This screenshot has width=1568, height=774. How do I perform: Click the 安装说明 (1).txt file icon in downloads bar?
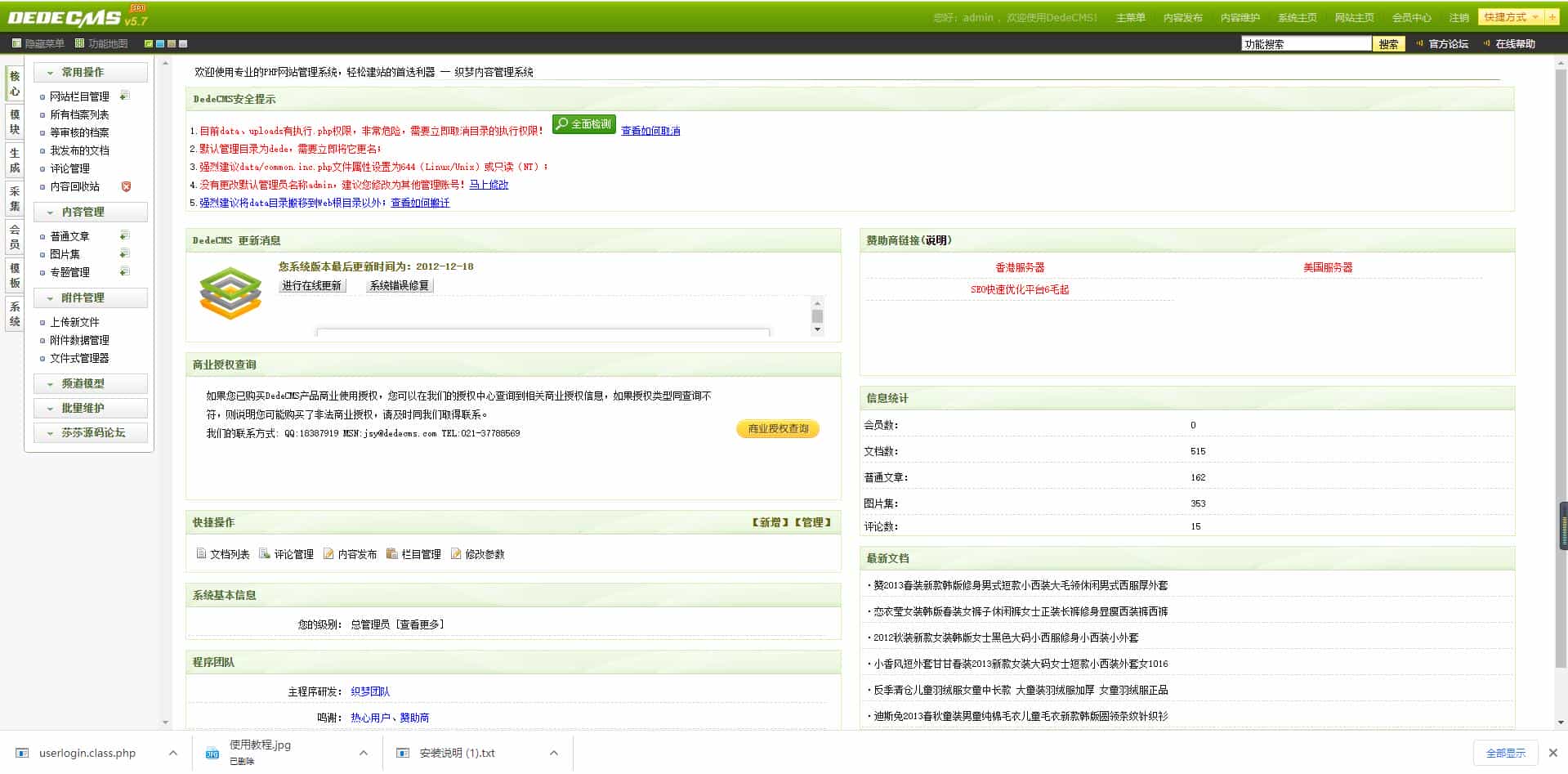coord(403,753)
